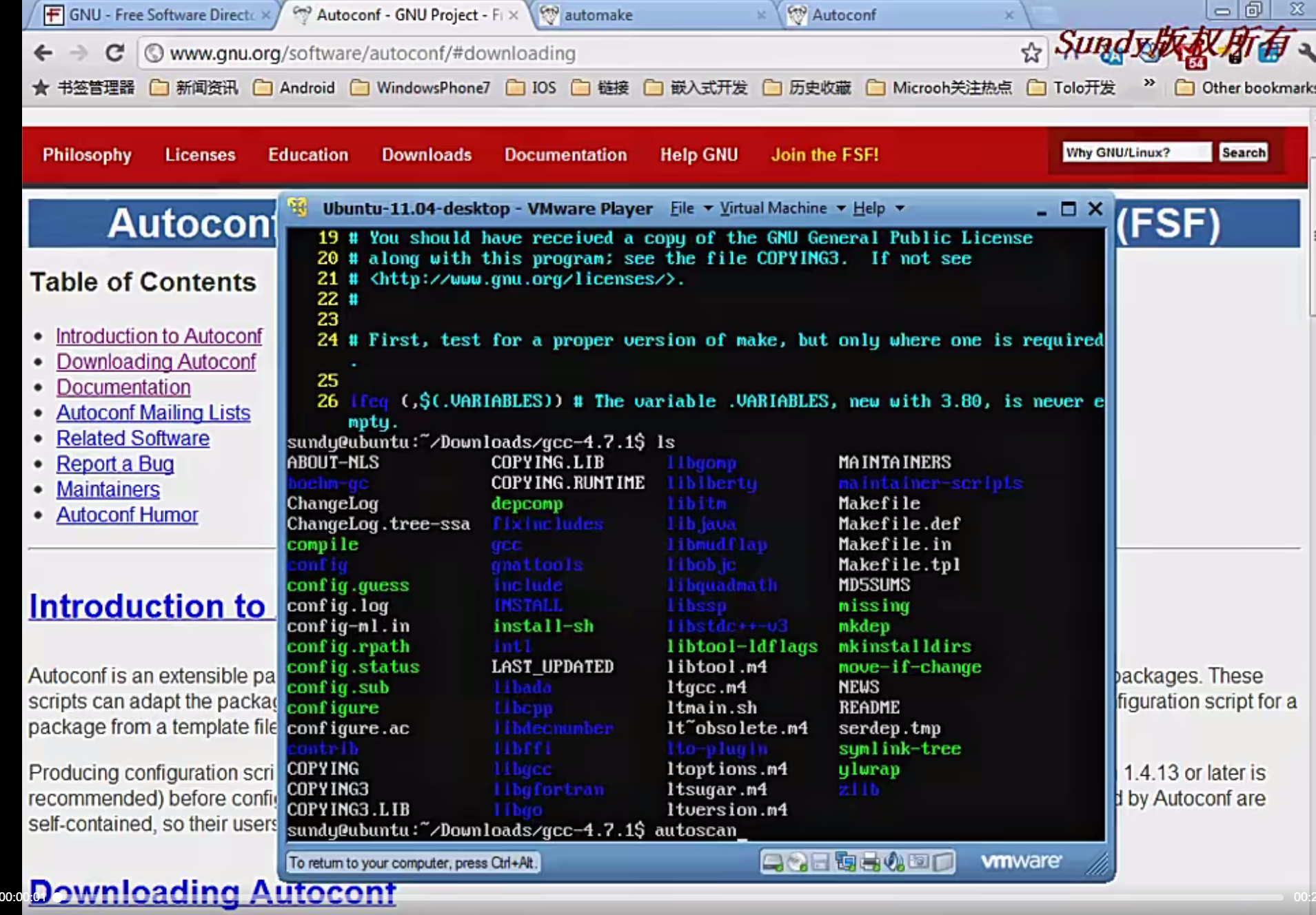Open the Help GNU navigation item
Image resolution: width=1316 pixels, height=915 pixels.
click(x=699, y=154)
